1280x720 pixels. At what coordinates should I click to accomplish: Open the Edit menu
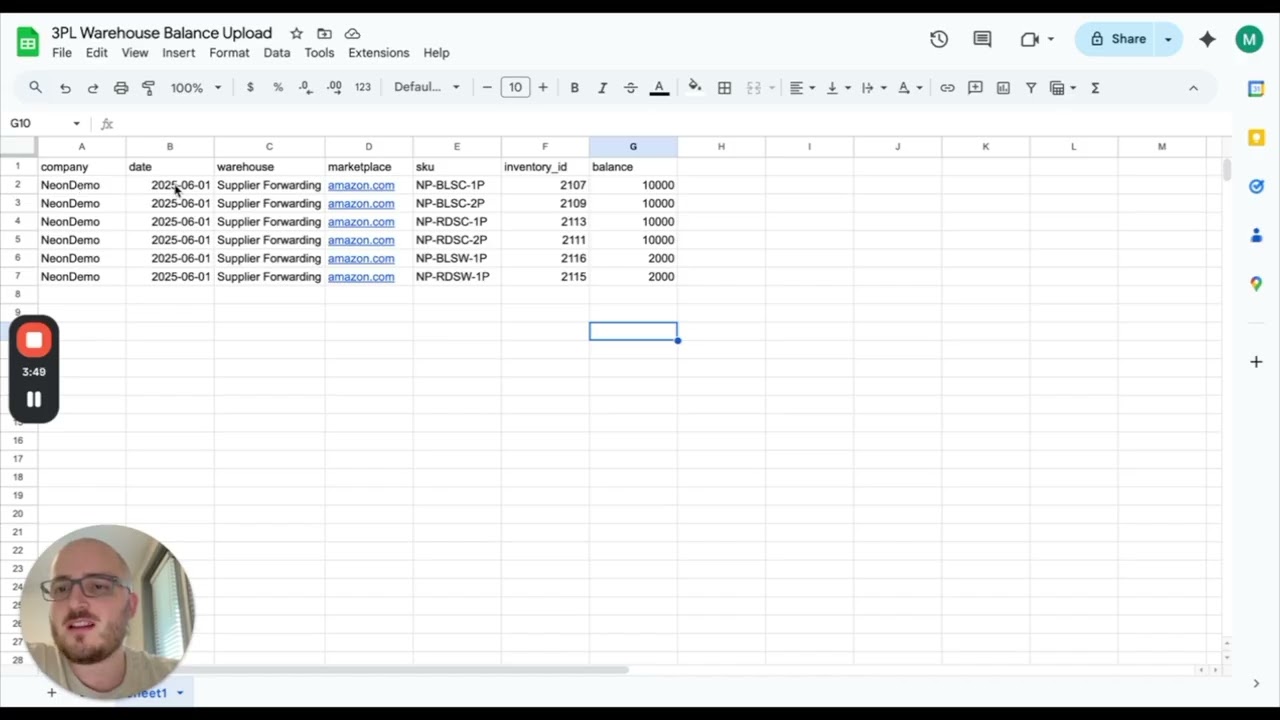tap(97, 53)
